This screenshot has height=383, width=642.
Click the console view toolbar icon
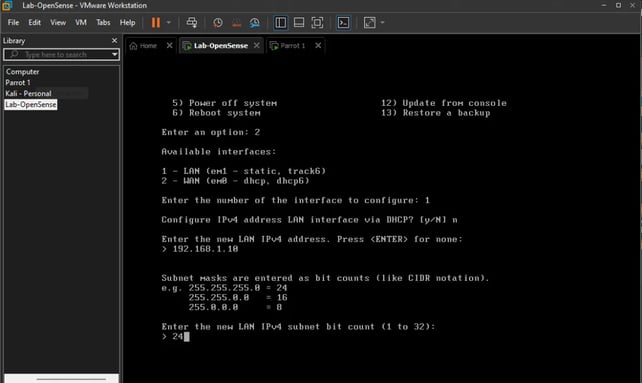(x=343, y=23)
